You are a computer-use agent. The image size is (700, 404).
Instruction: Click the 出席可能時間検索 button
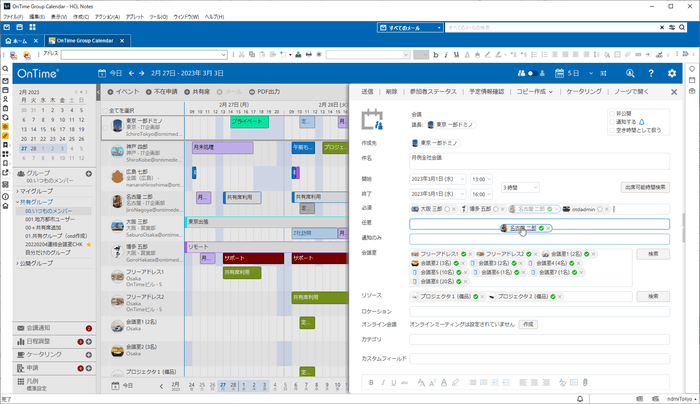click(x=645, y=187)
